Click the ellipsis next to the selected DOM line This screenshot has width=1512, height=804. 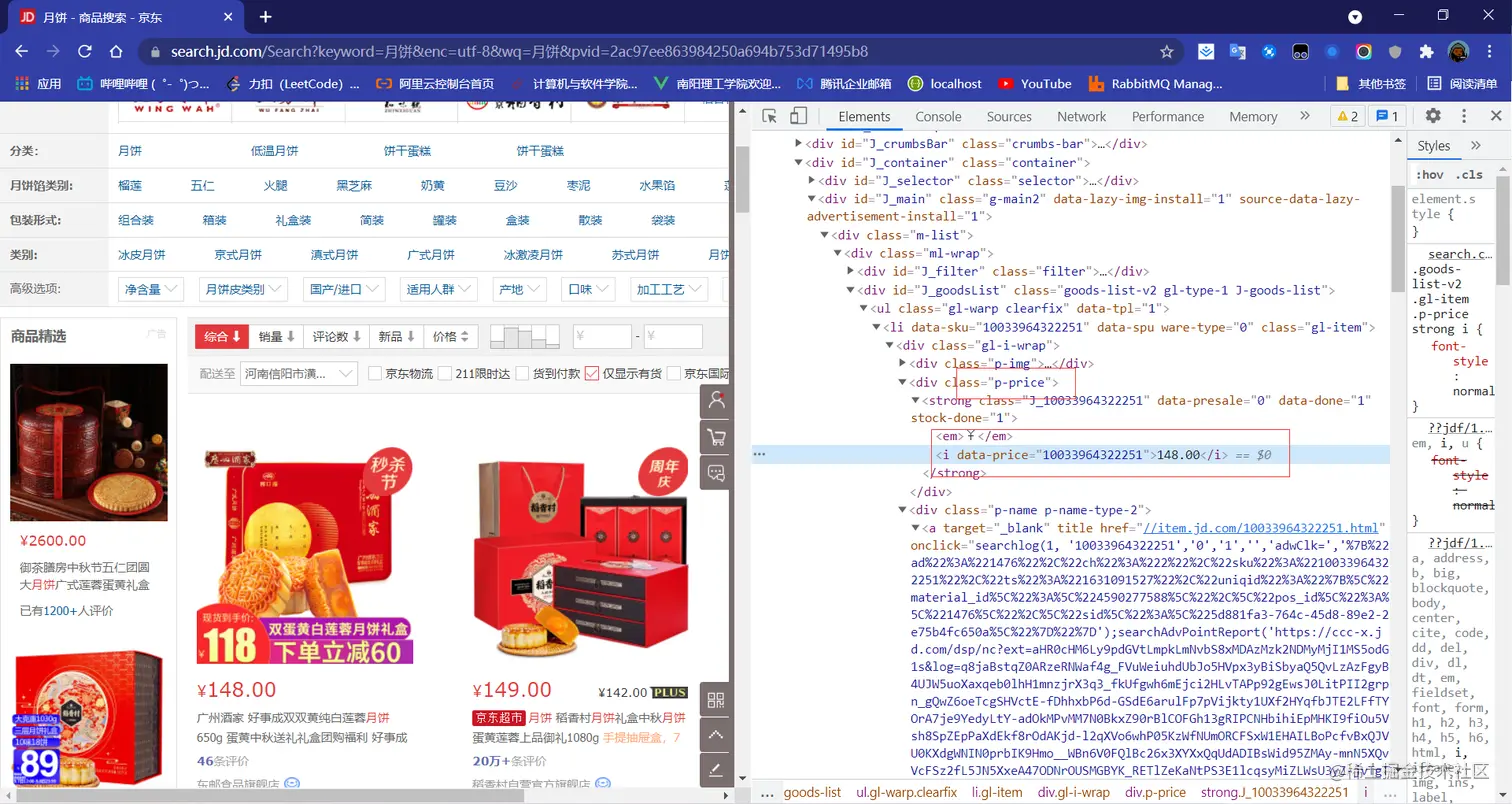760,454
